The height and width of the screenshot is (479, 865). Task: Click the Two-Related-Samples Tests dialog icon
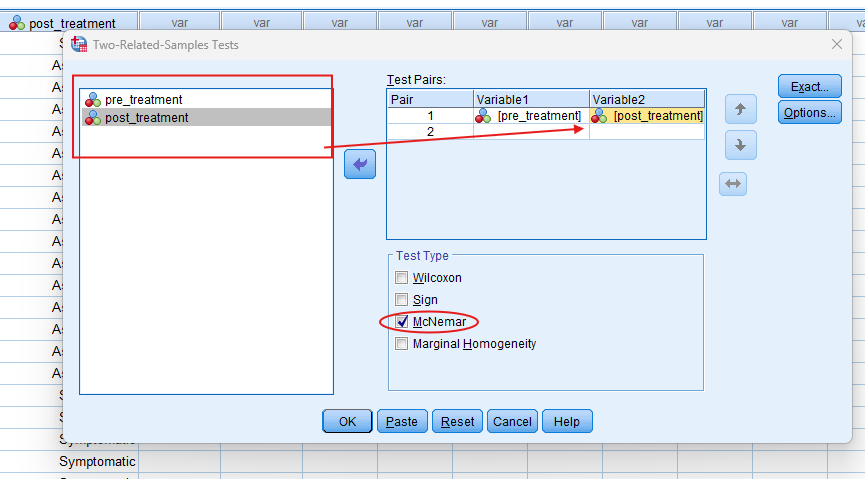pyautogui.click(x=79, y=44)
